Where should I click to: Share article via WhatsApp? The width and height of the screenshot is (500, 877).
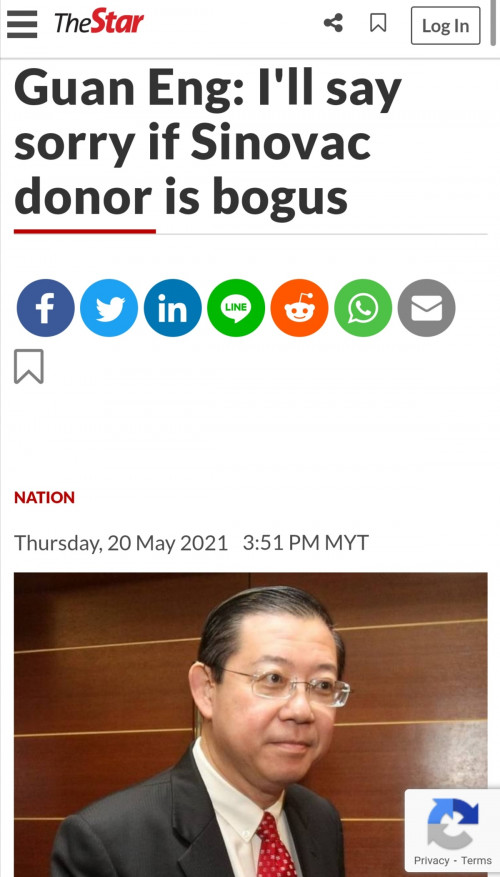pos(363,308)
